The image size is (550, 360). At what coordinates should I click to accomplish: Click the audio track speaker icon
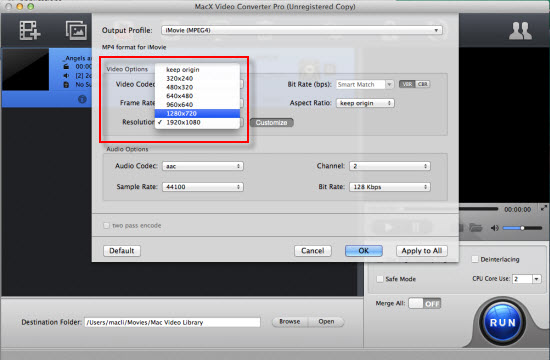pos(66,75)
